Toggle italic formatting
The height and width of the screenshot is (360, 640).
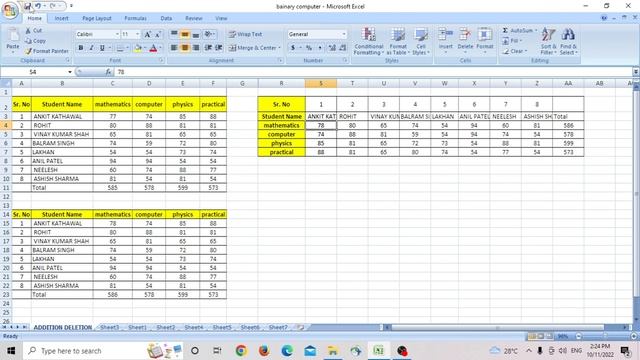click(x=91, y=48)
